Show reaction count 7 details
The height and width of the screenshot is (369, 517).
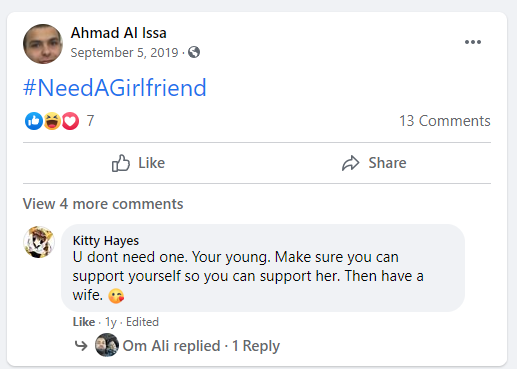click(90, 121)
